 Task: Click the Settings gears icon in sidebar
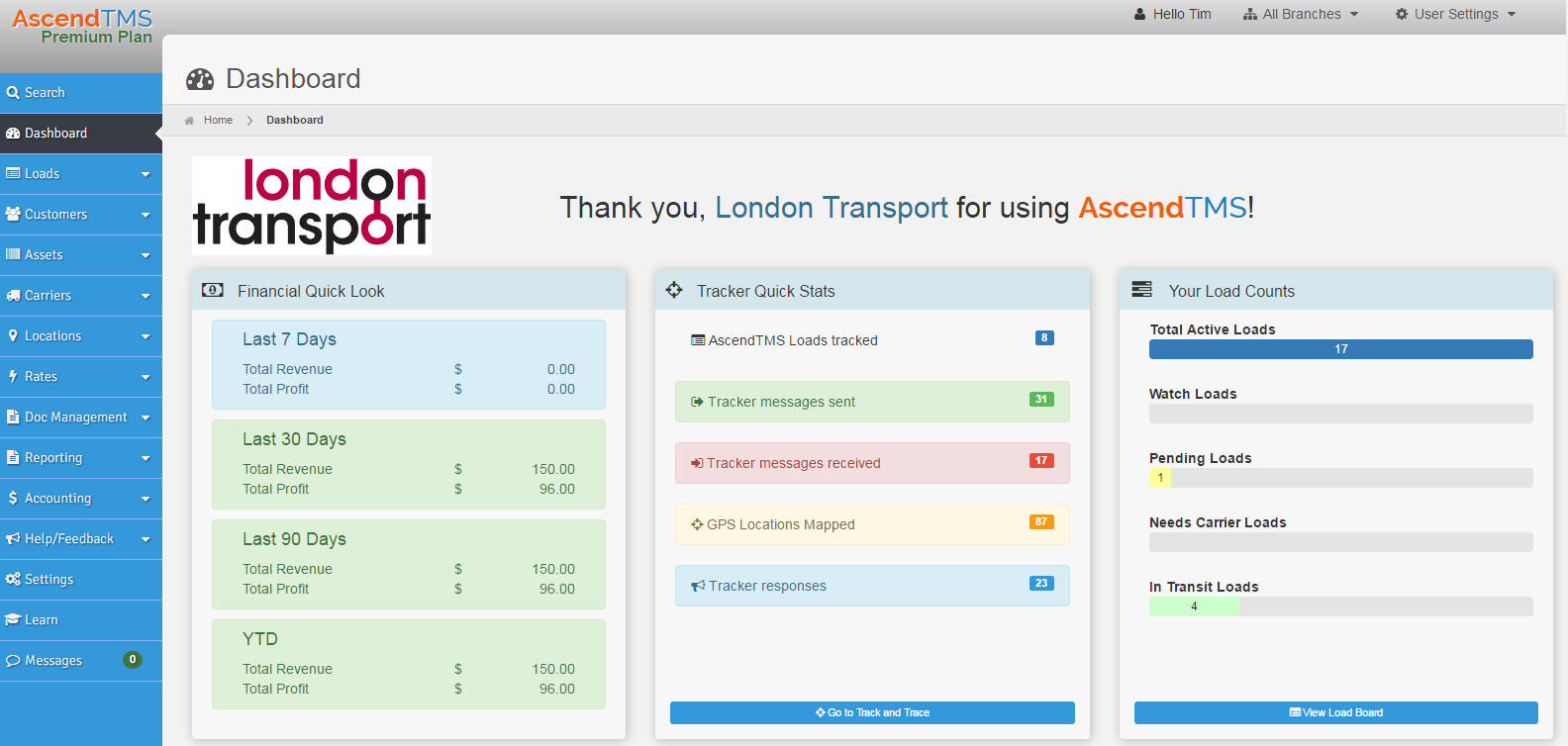pos(13,579)
